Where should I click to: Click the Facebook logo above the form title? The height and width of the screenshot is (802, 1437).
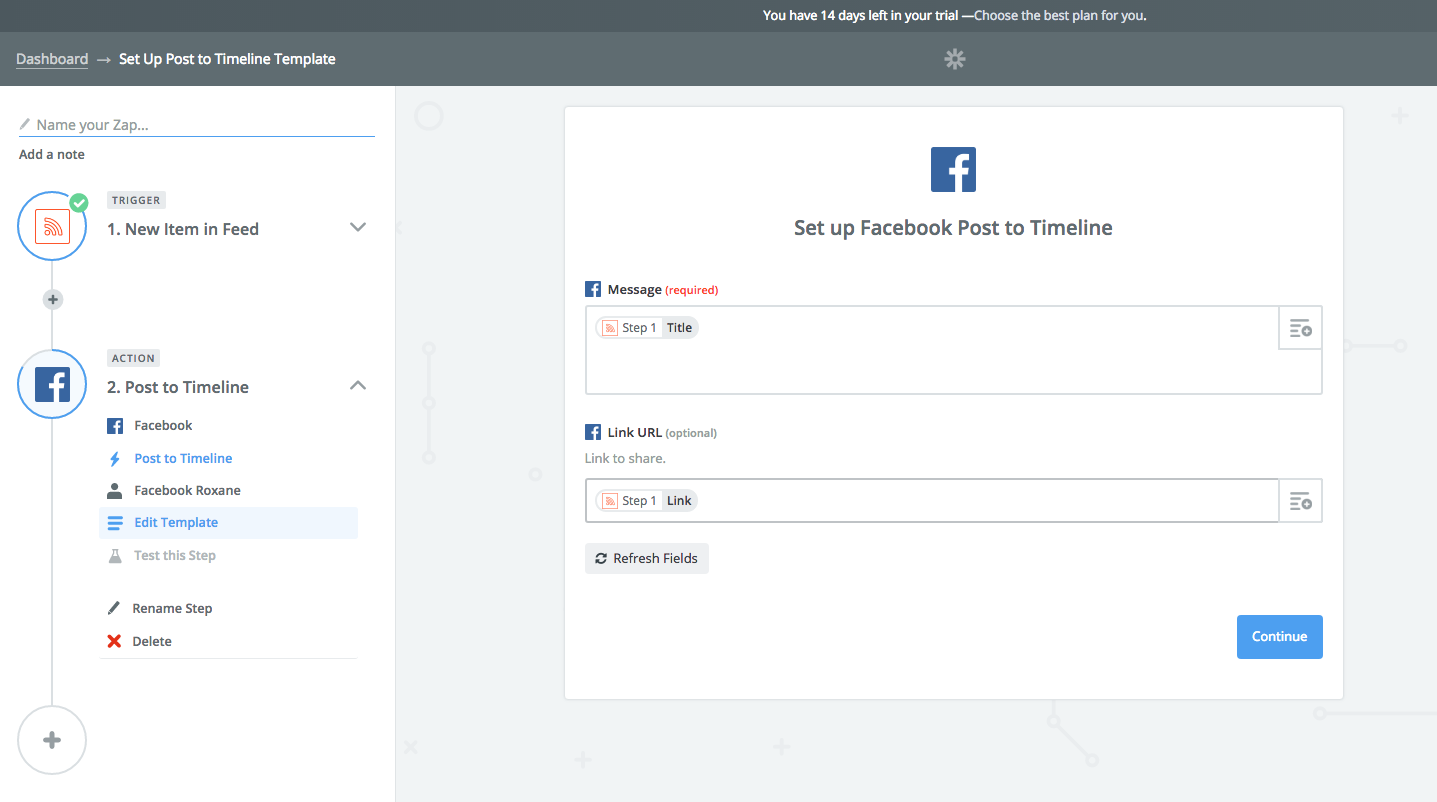tap(953, 170)
